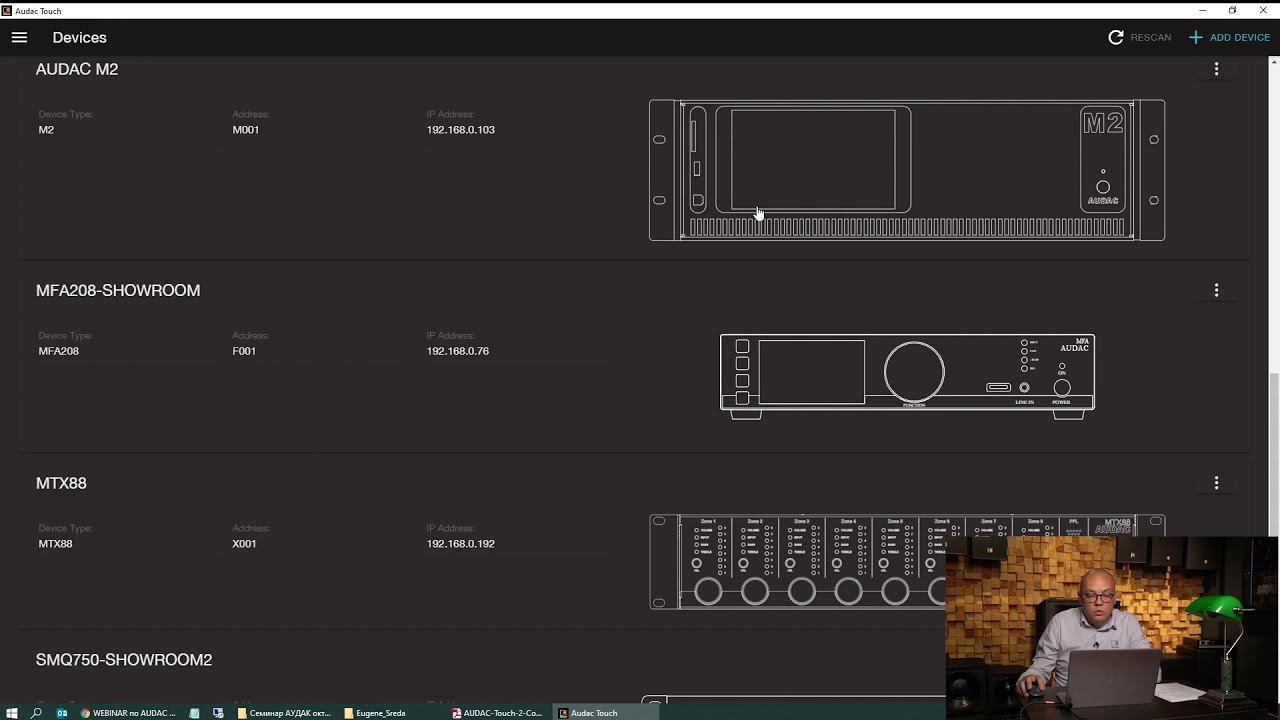The width and height of the screenshot is (1280, 720).
Task: Open the three-dot menu for MFA208-SHOWROOM
Action: [x=1216, y=290]
